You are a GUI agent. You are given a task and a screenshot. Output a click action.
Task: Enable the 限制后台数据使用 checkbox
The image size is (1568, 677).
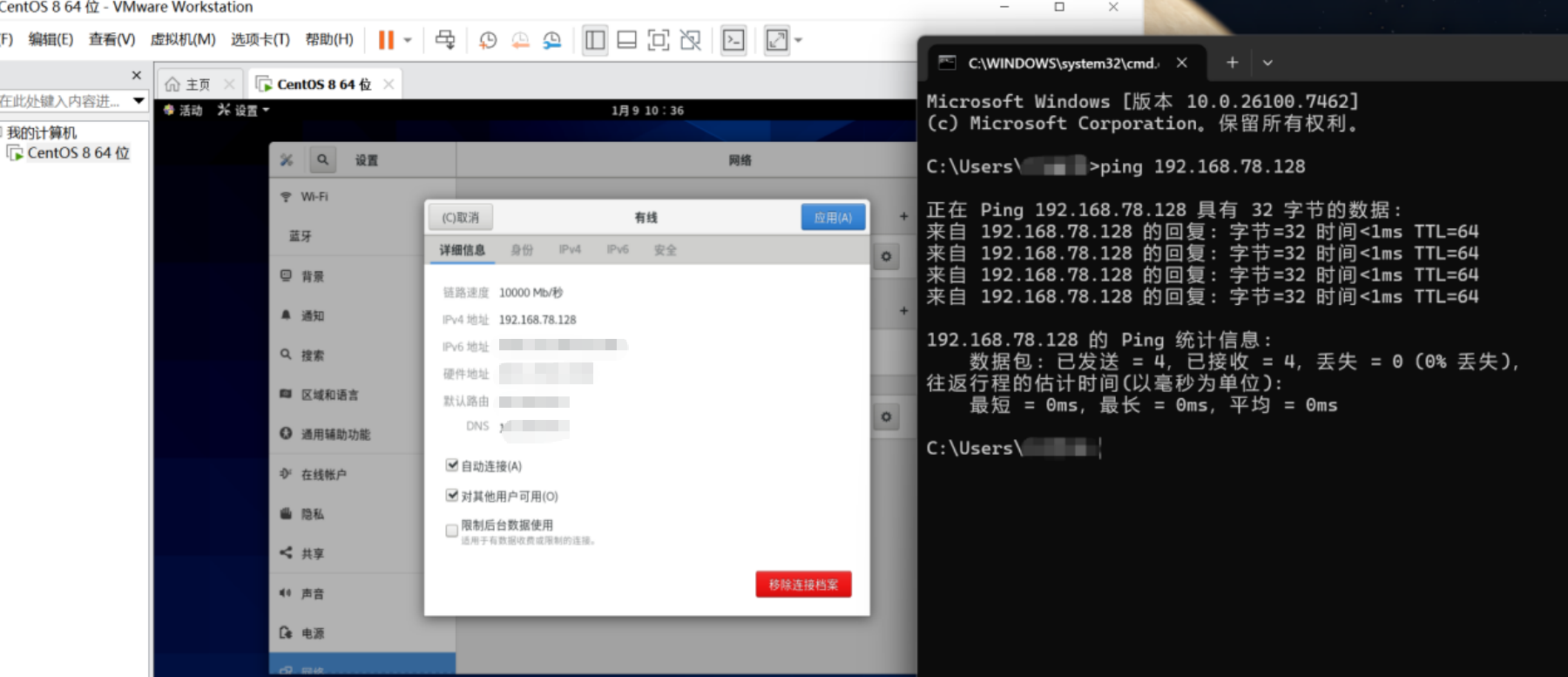point(452,531)
